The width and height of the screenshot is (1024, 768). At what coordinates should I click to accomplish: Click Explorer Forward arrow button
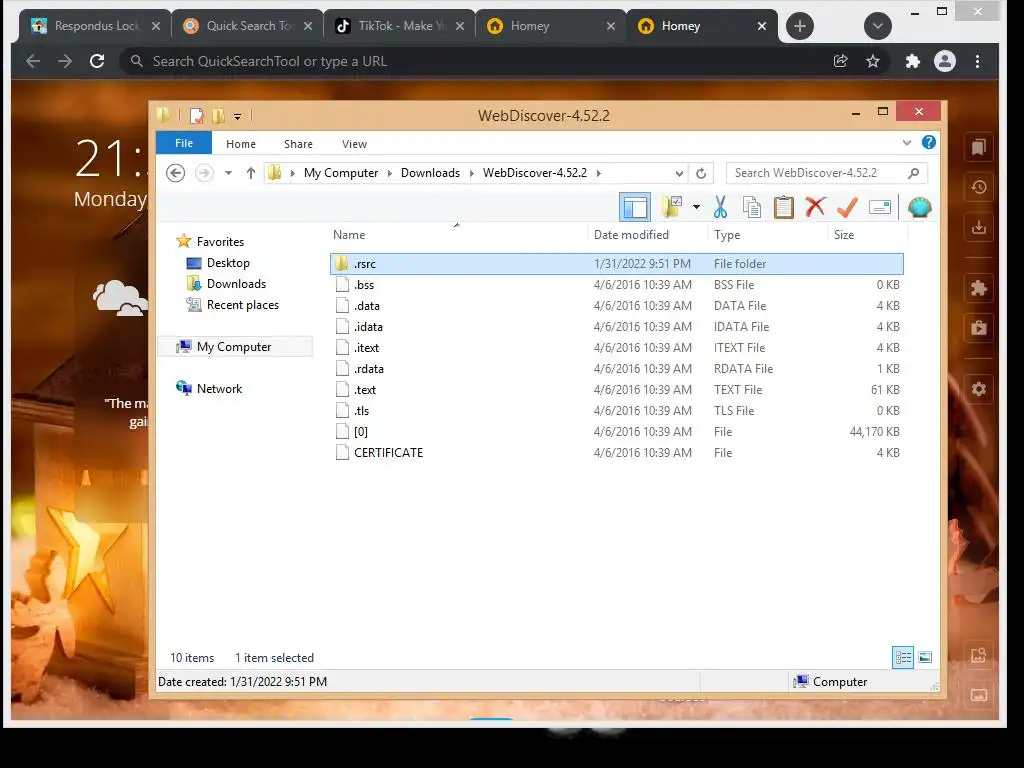tap(204, 173)
